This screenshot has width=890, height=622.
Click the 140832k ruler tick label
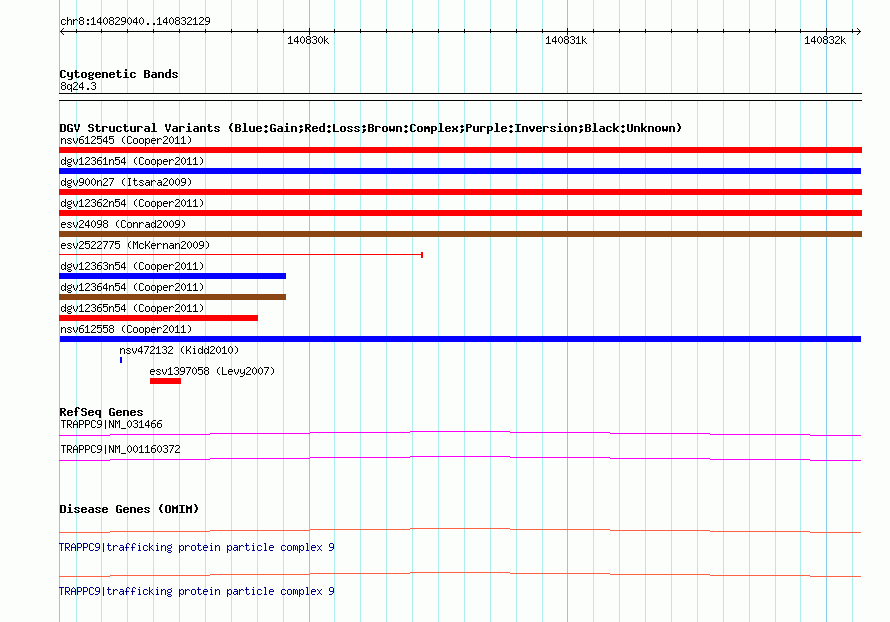[825, 40]
